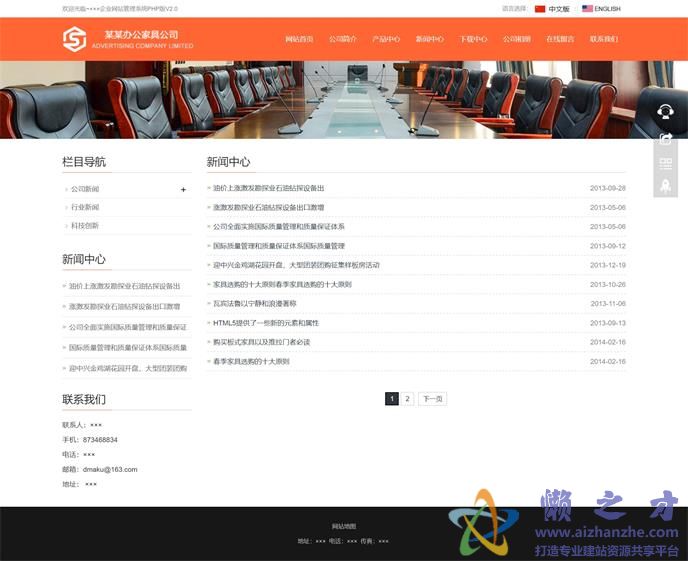The height and width of the screenshot is (561, 688).
Task: Click the 下一页 next page button
Action: (433, 399)
